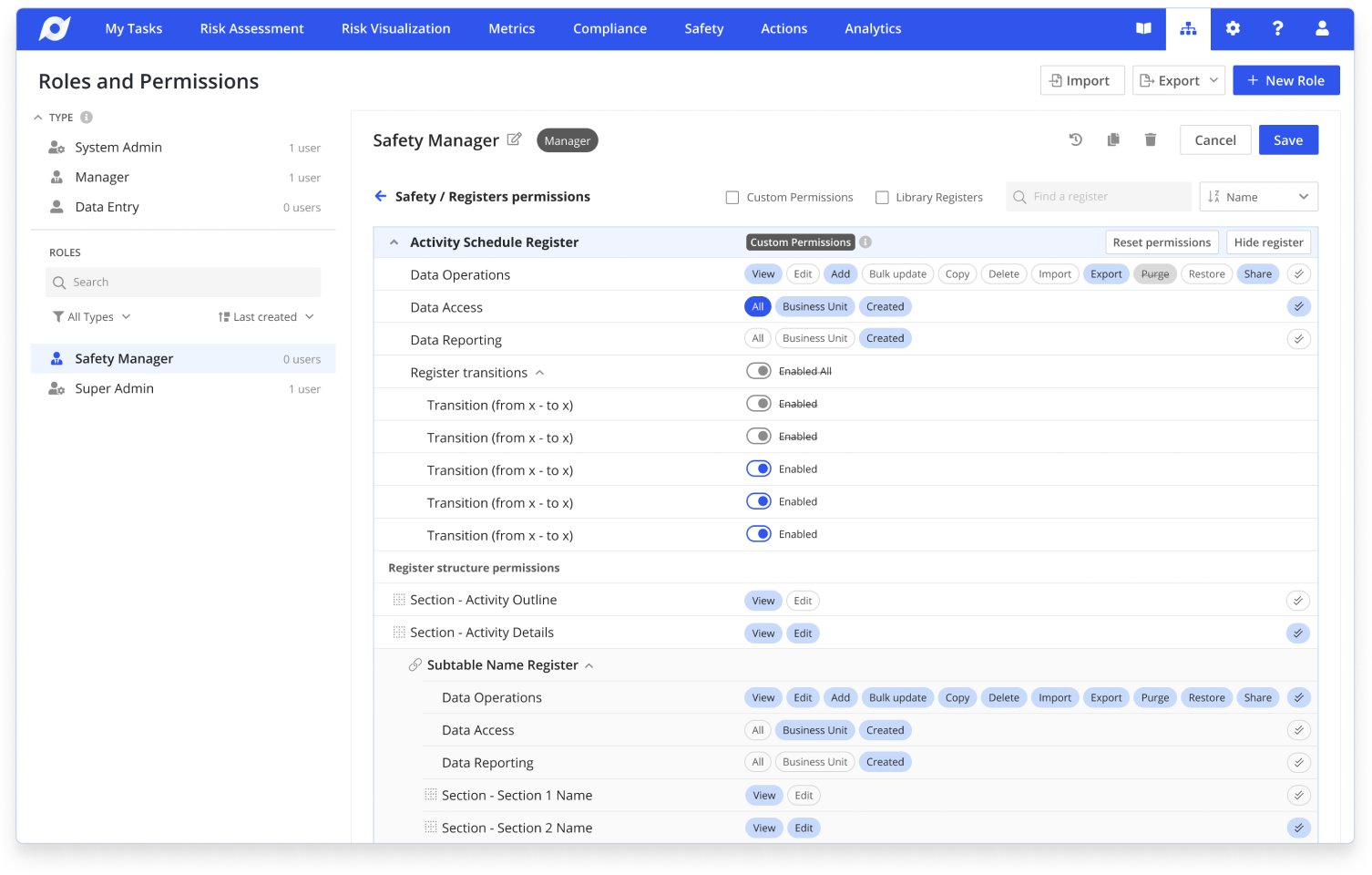
Task: Click the knowledge base book icon
Action: [x=1143, y=28]
